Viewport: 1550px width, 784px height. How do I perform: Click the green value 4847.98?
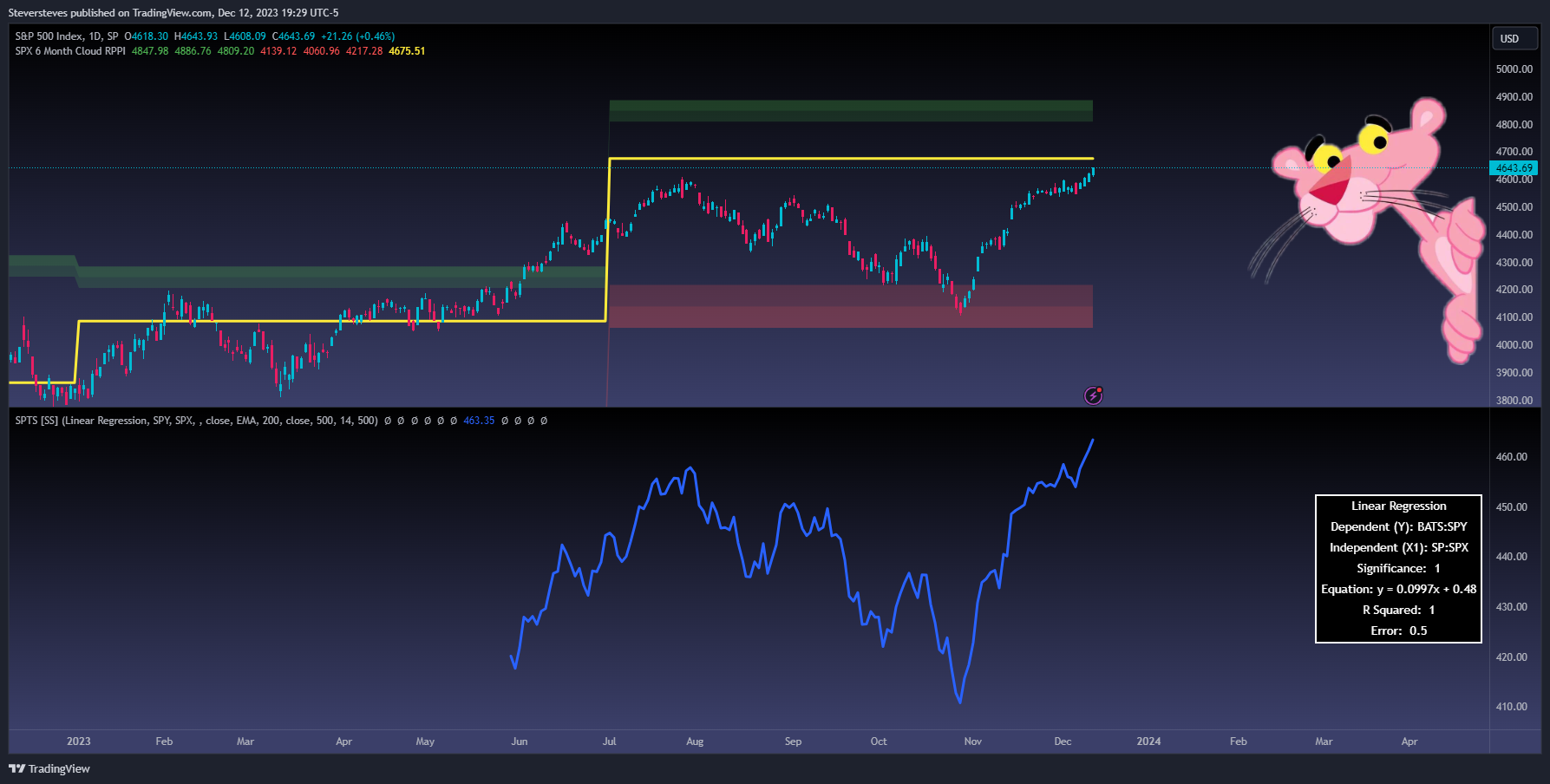150,51
